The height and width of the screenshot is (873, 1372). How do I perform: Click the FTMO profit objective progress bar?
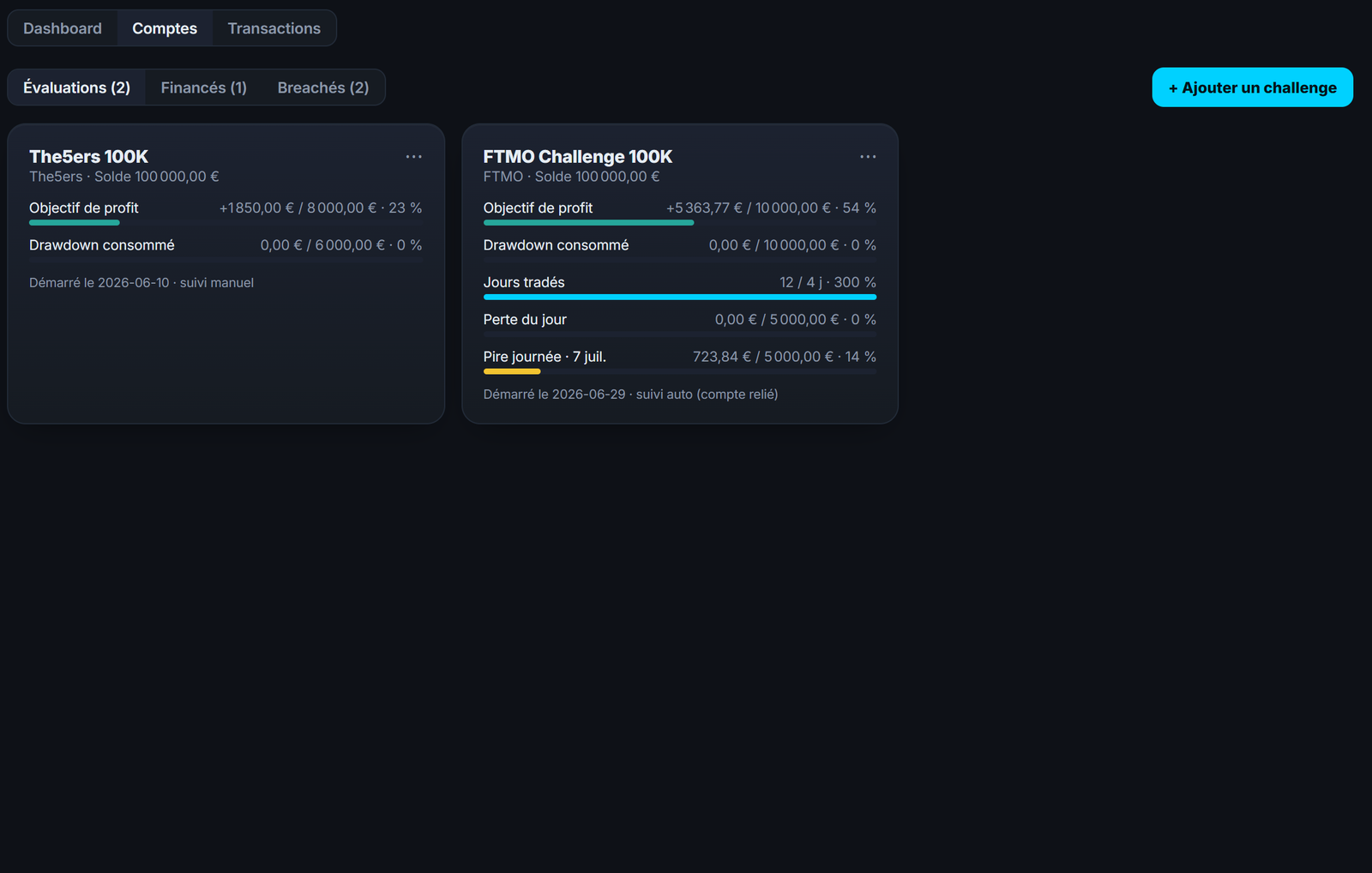click(680, 223)
